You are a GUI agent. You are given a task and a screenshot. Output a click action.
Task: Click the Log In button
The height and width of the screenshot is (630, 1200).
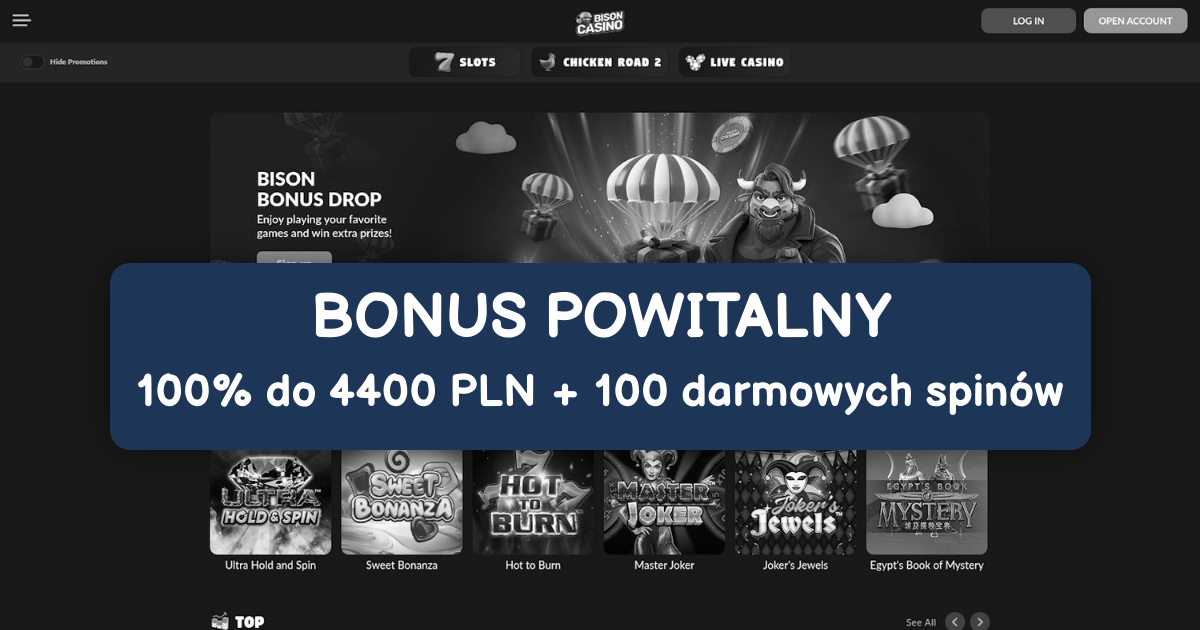click(1028, 21)
